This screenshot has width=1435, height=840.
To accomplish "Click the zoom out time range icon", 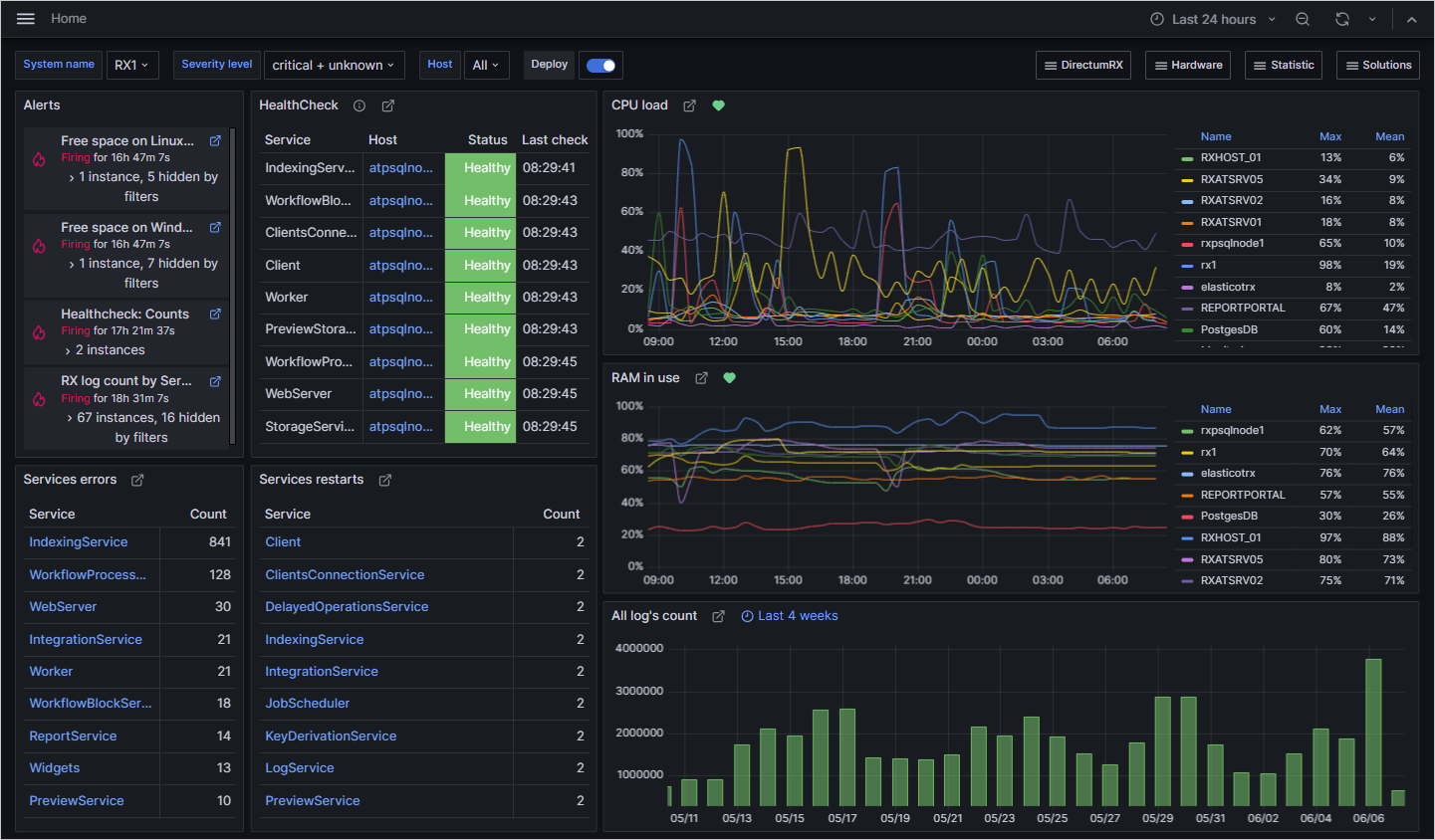I will tap(1303, 19).
